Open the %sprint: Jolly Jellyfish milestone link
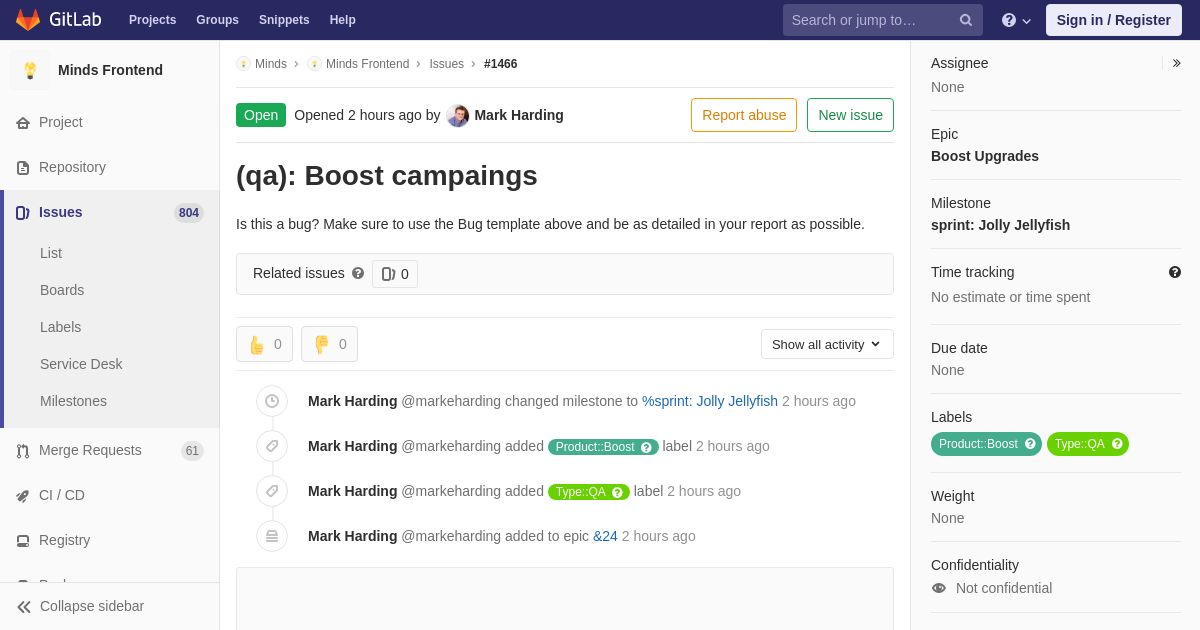This screenshot has width=1200, height=630. (710, 401)
